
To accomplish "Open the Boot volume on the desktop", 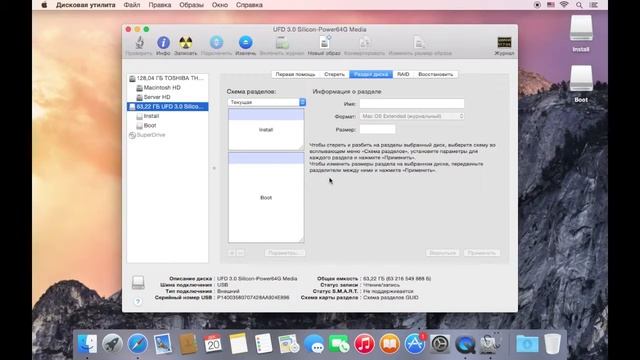I will [x=581, y=79].
